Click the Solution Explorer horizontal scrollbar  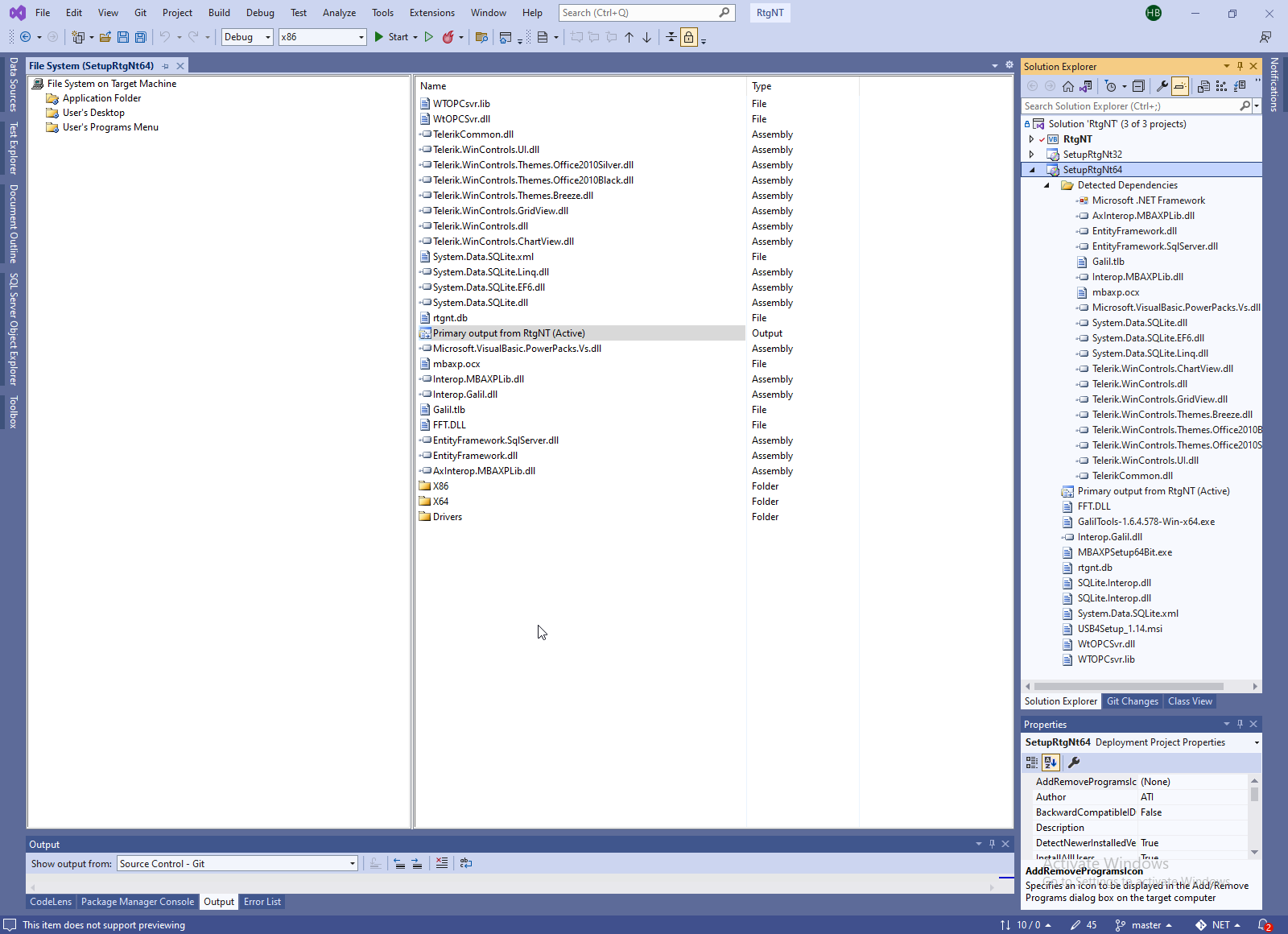click(x=1129, y=686)
